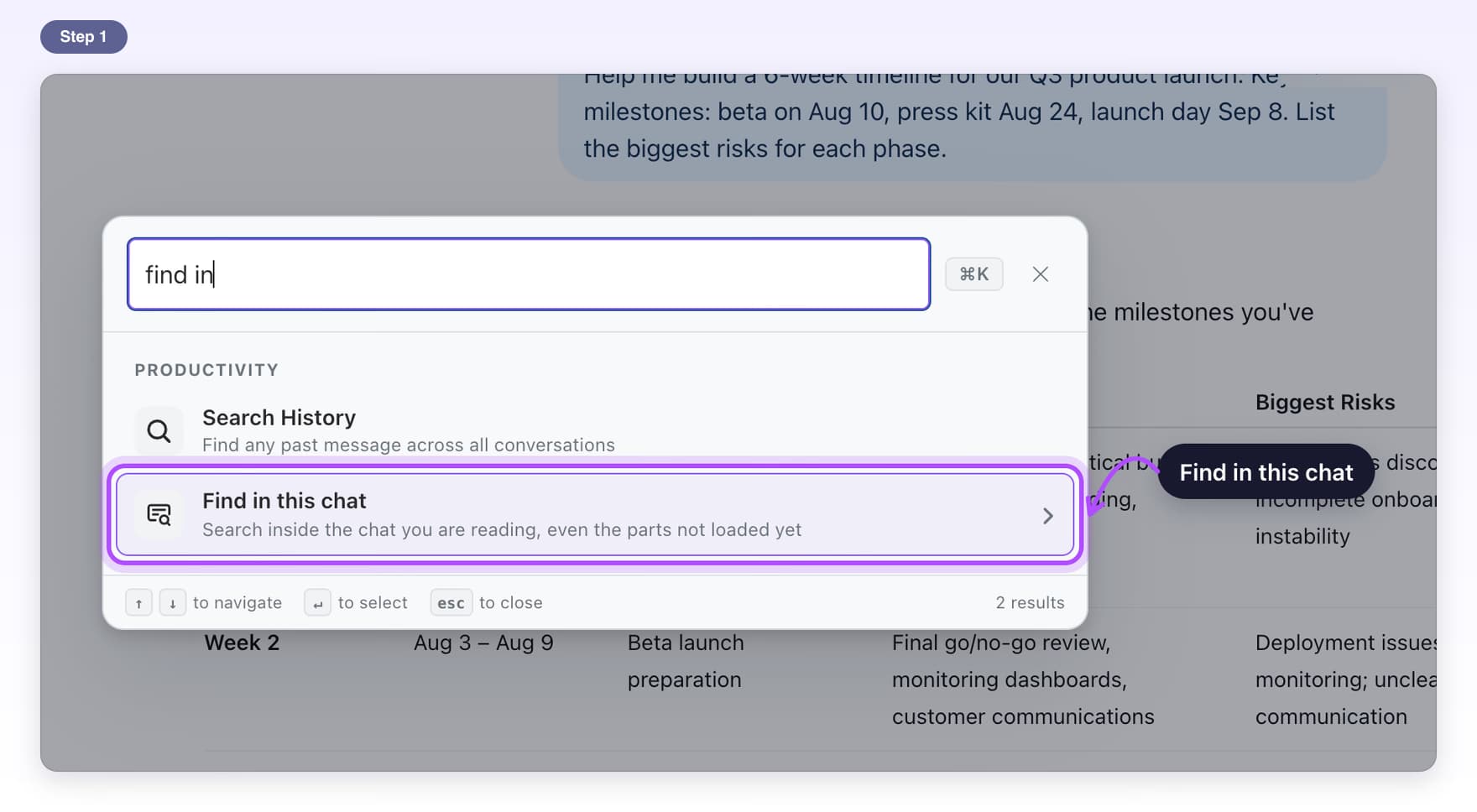
Task: Click 'Find any past message' description text
Action: (408, 445)
